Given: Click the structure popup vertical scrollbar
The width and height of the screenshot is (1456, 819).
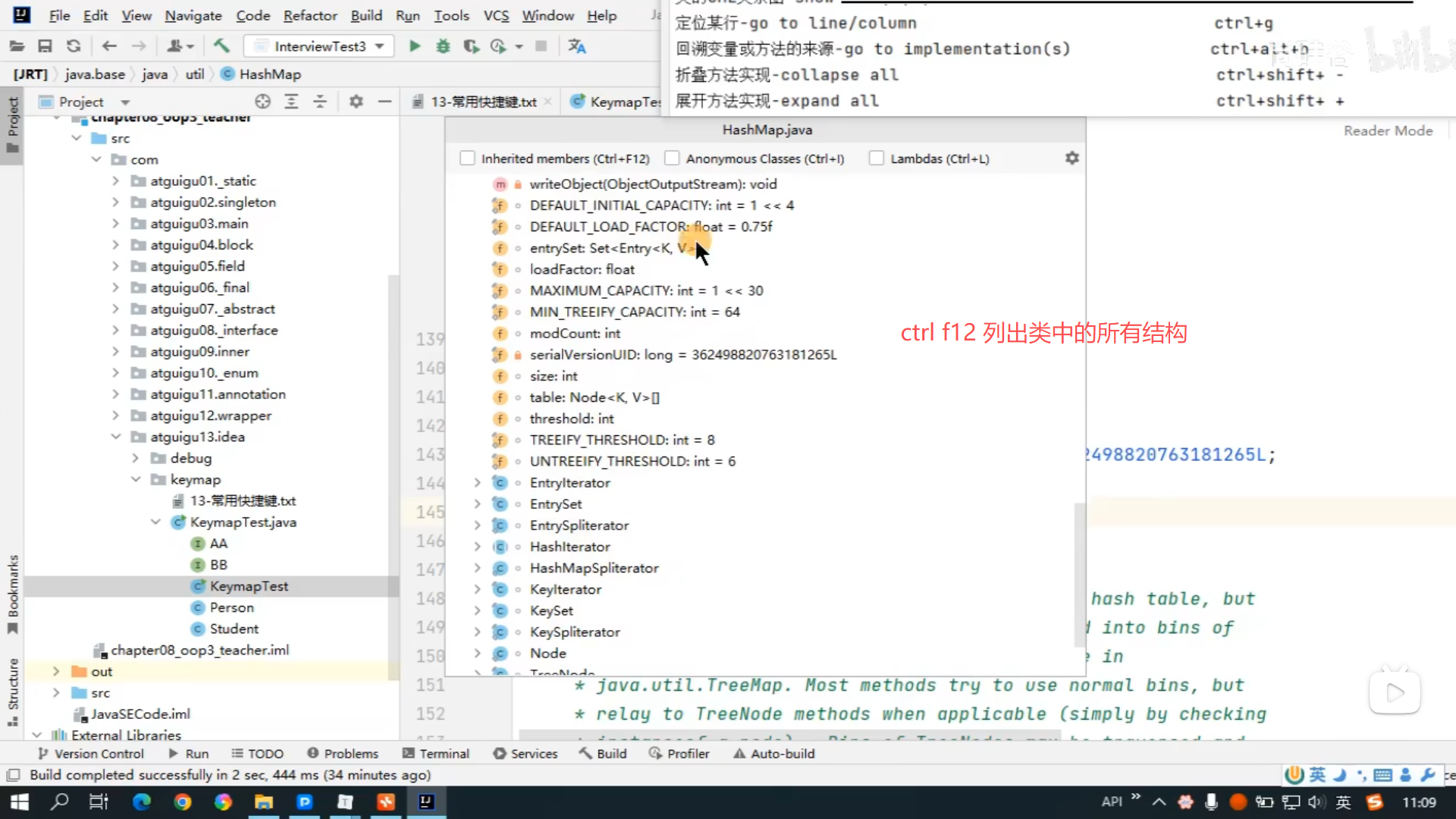Looking at the screenshot, I should coord(1079,575).
